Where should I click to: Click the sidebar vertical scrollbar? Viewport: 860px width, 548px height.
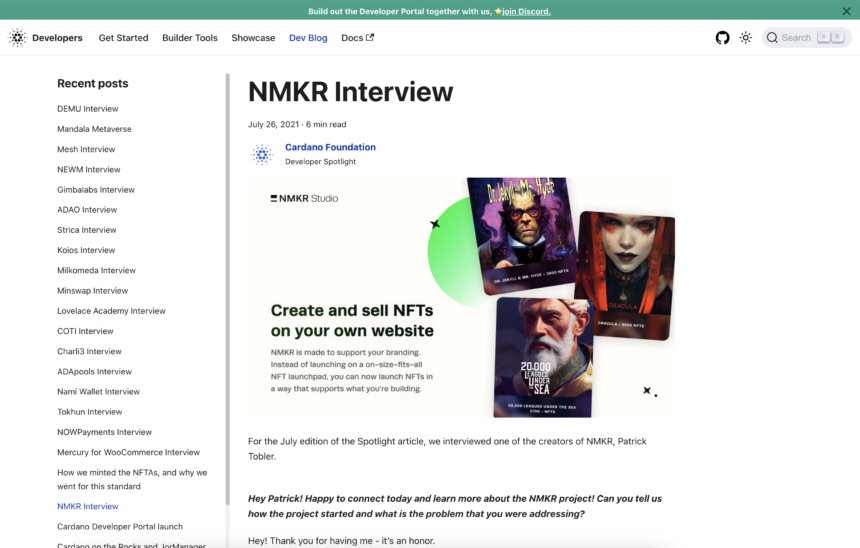tap(228, 289)
